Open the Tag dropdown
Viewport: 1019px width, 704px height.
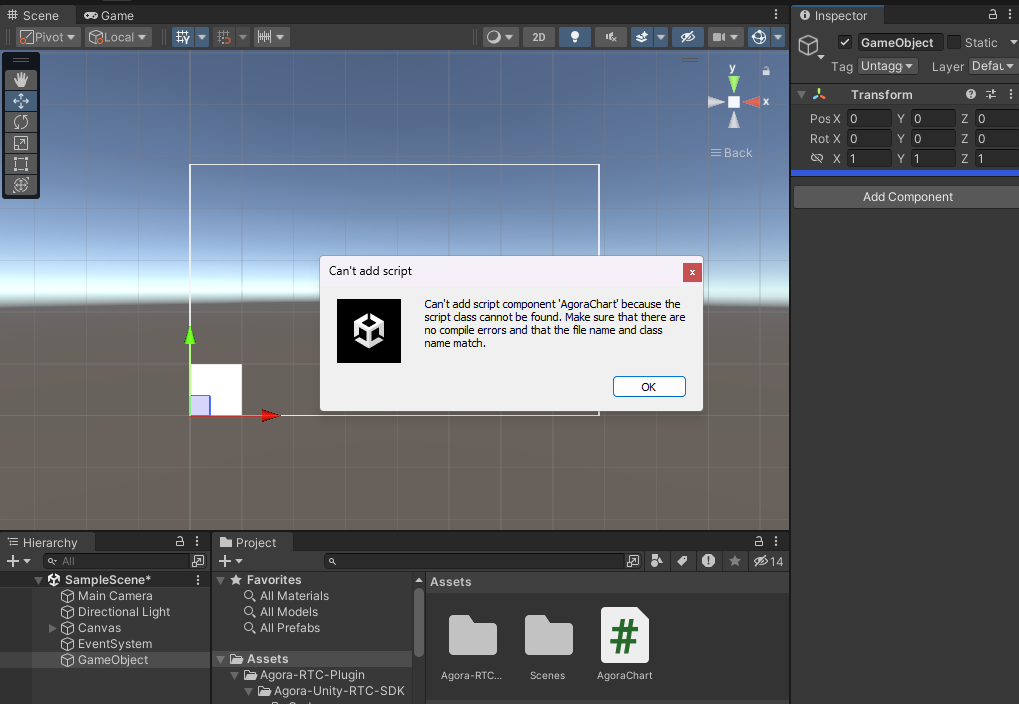887,66
